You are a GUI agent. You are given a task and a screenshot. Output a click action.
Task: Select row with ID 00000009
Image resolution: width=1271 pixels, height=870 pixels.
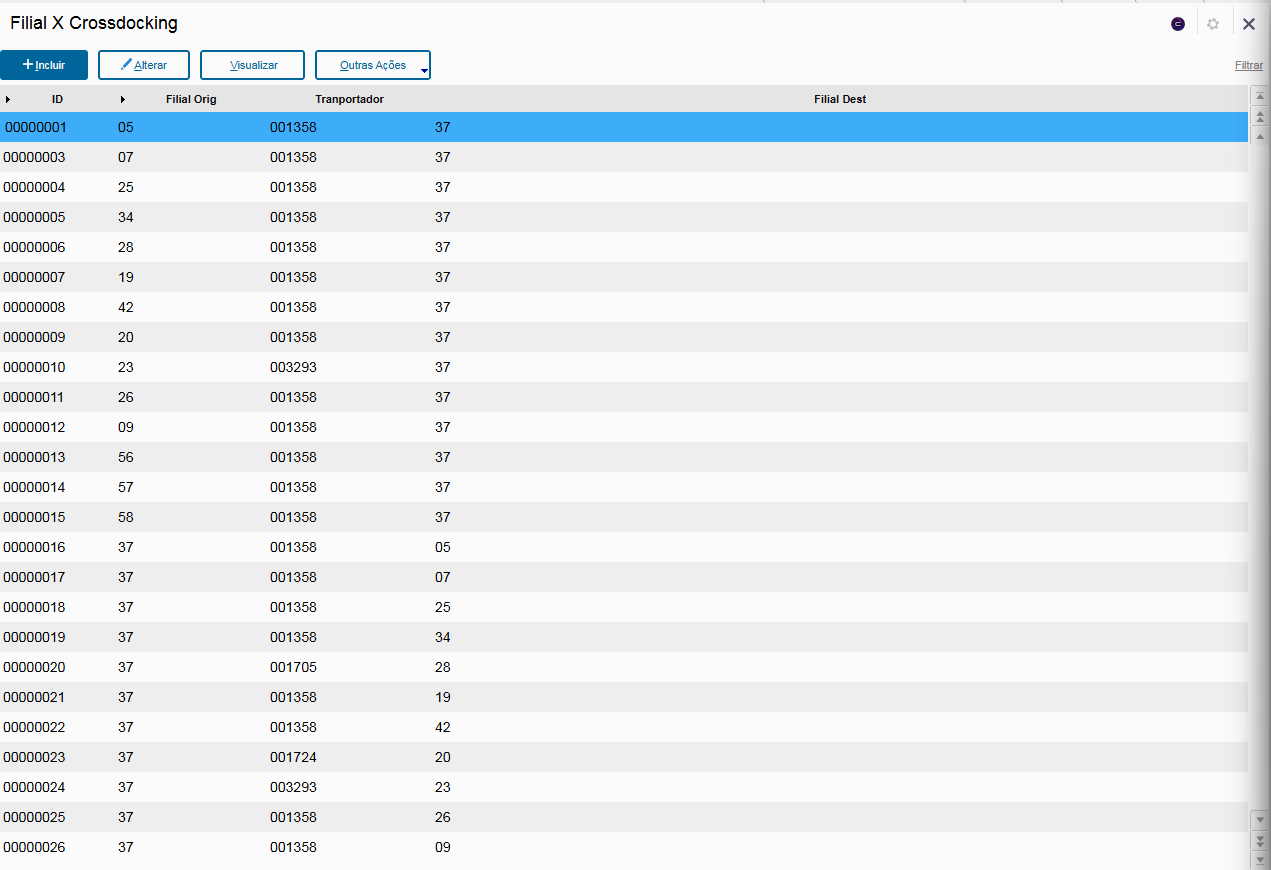pyautogui.click(x=624, y=337)
